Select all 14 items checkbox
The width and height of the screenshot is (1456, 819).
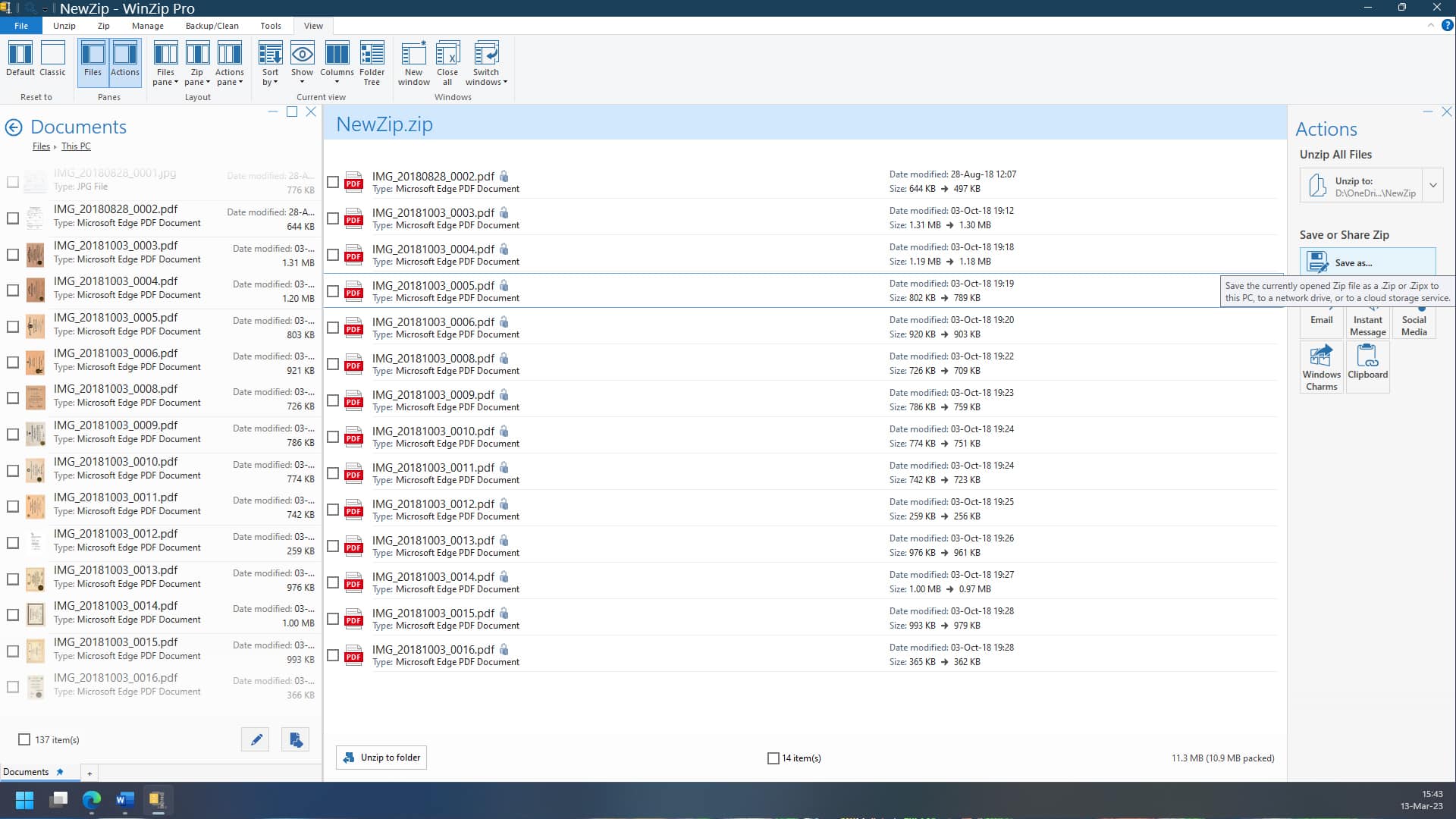tap(773, 758)
